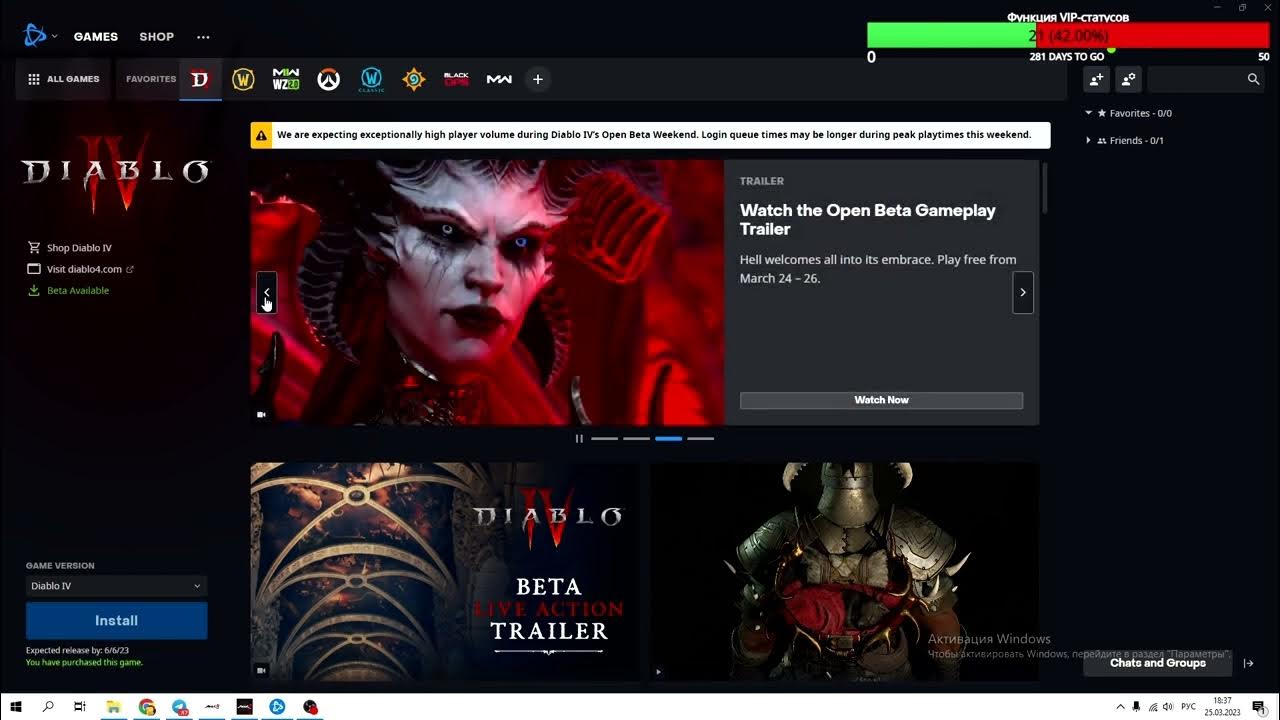Open Google Chrome from taskbar
This screenshot has width=1280, height=720.
147,707
